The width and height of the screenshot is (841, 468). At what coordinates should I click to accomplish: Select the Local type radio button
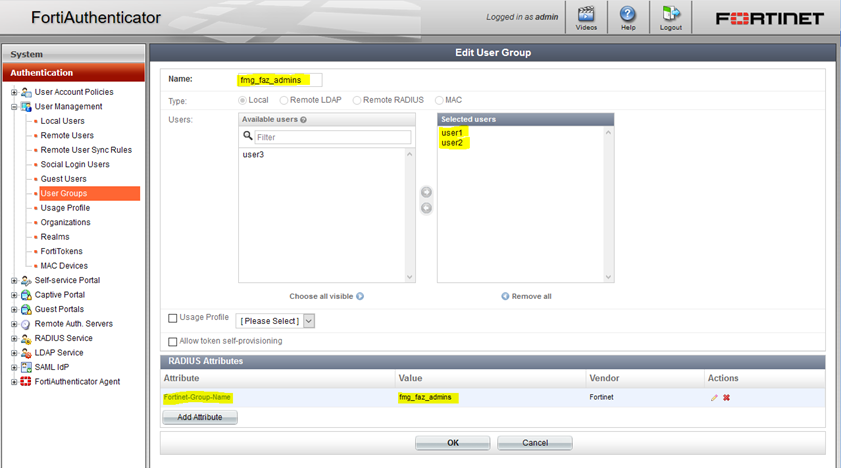pos(242,100)
